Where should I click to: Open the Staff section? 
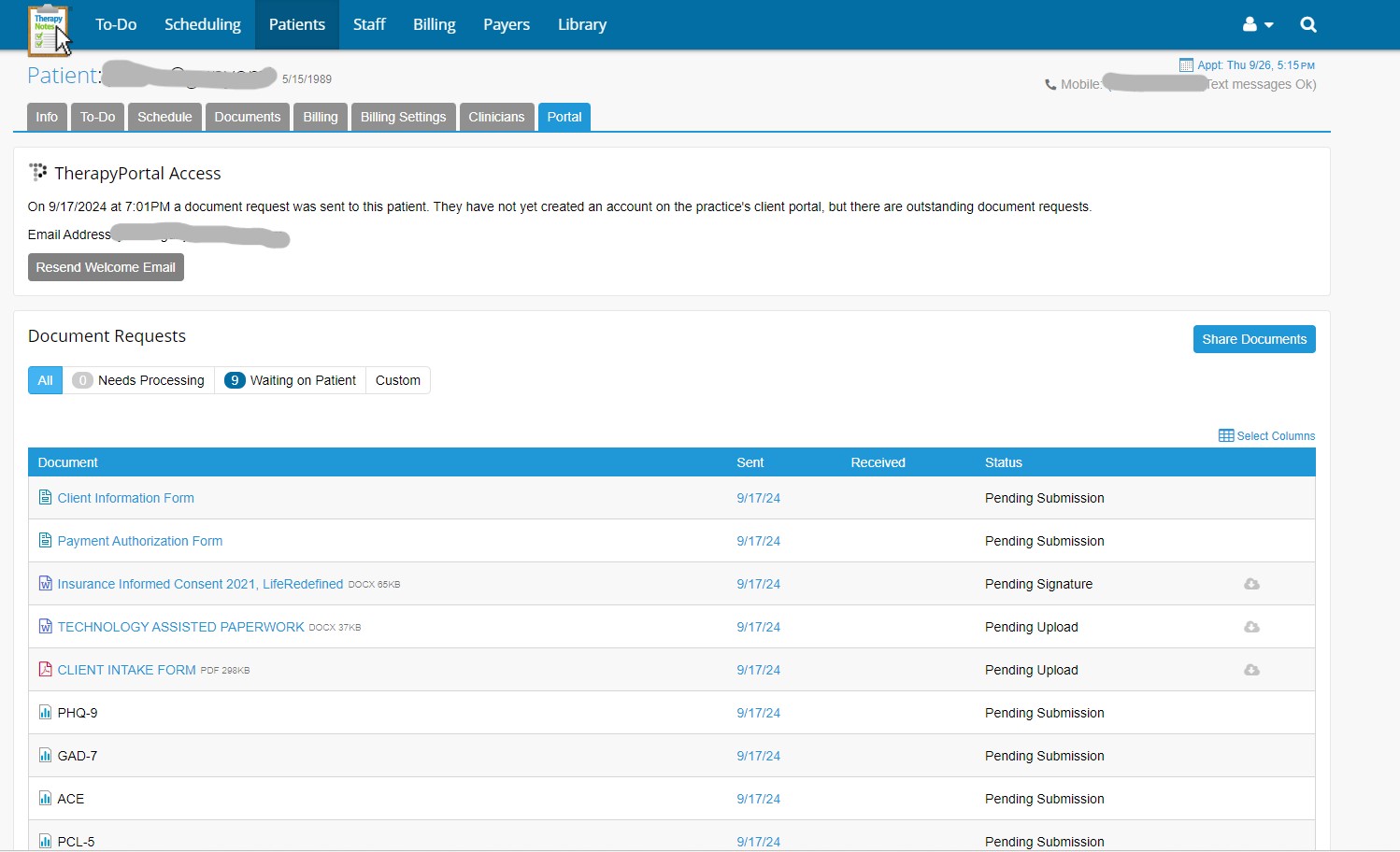point(369,24)
